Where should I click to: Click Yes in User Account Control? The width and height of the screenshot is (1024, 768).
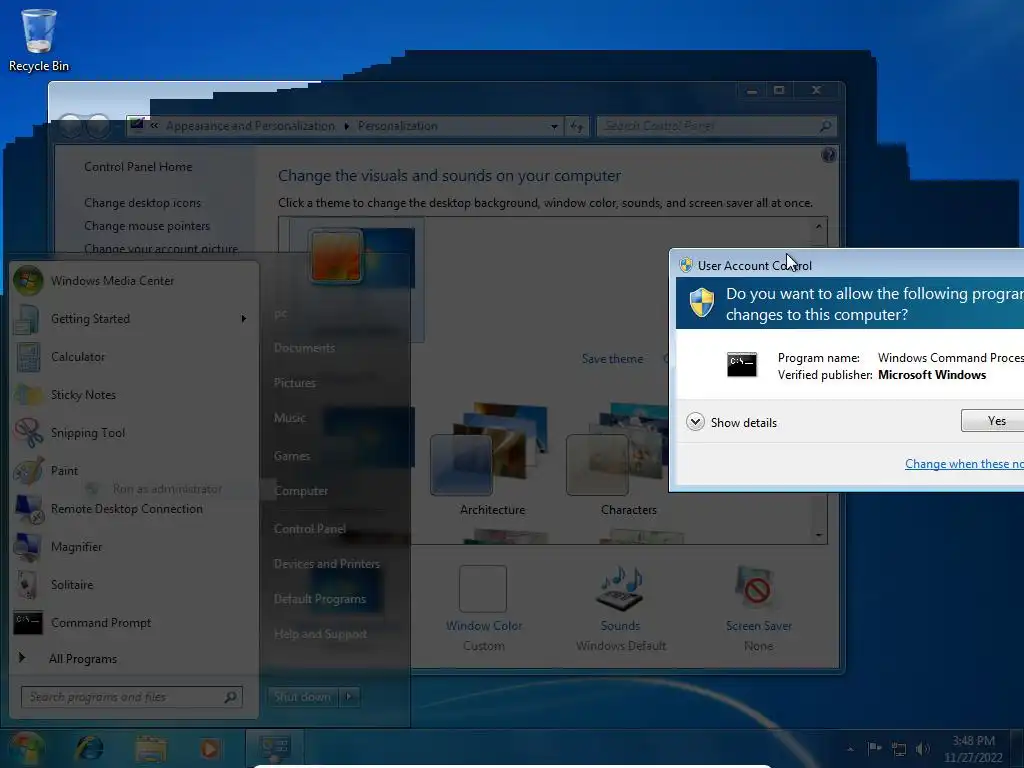(993, 421)
